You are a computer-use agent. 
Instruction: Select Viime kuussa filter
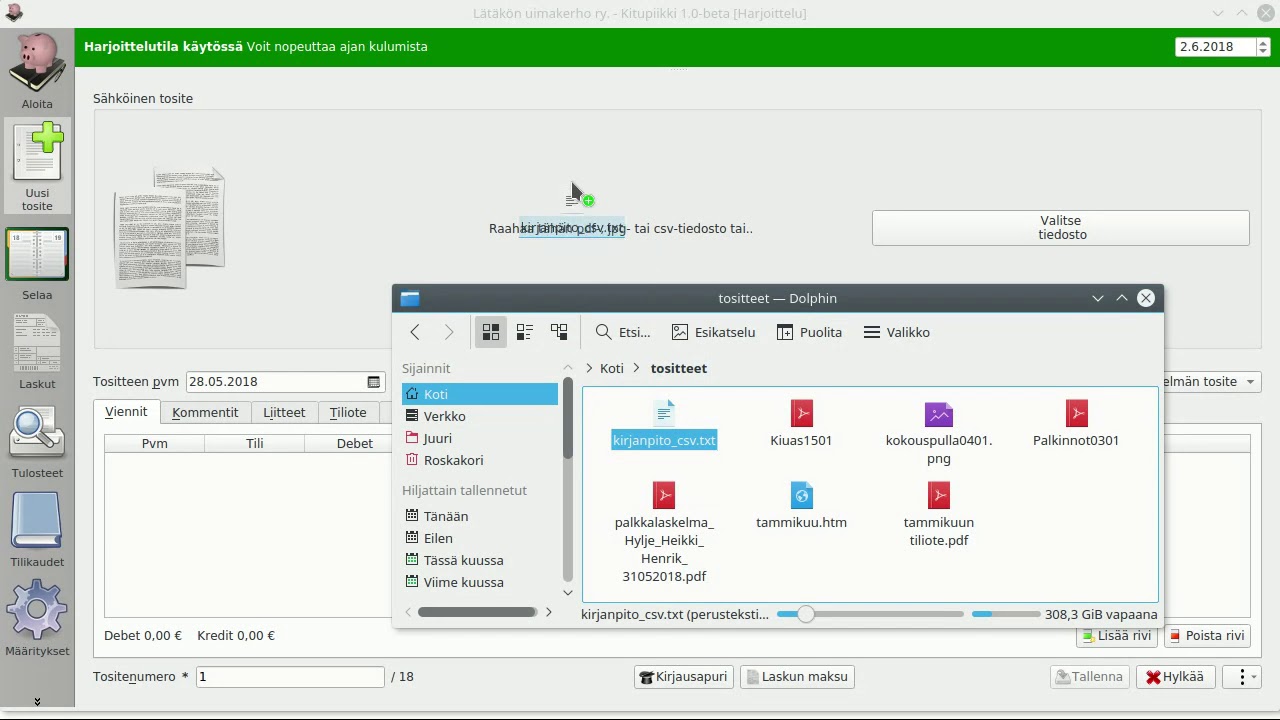(480, 582)
